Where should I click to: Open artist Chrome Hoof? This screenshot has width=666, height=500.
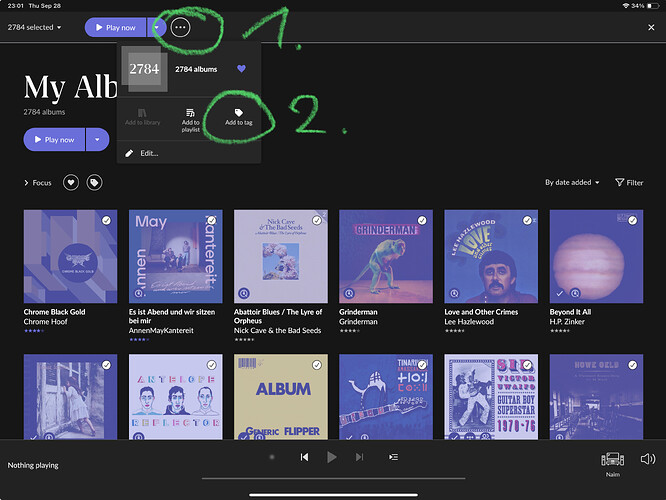[x=45, y=322]
